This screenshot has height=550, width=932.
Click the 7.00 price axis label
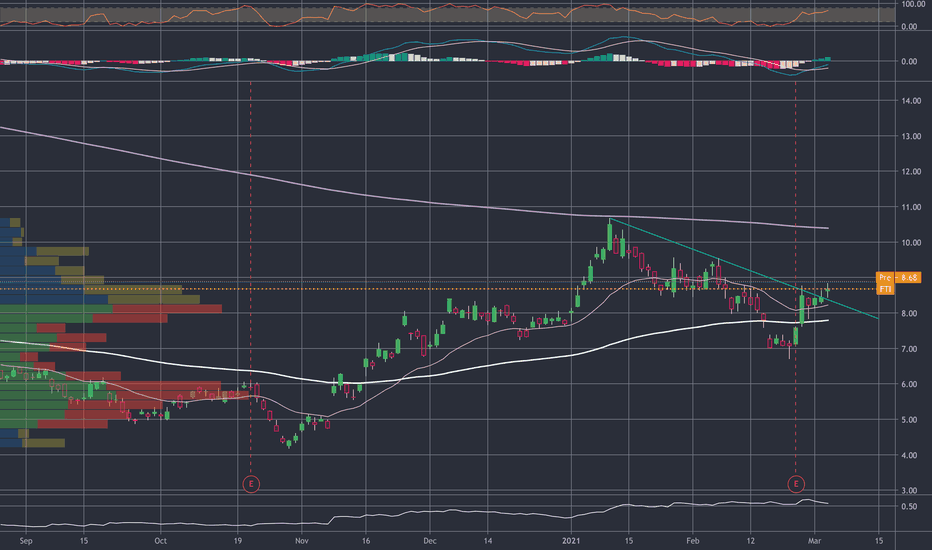pos(911,349)
